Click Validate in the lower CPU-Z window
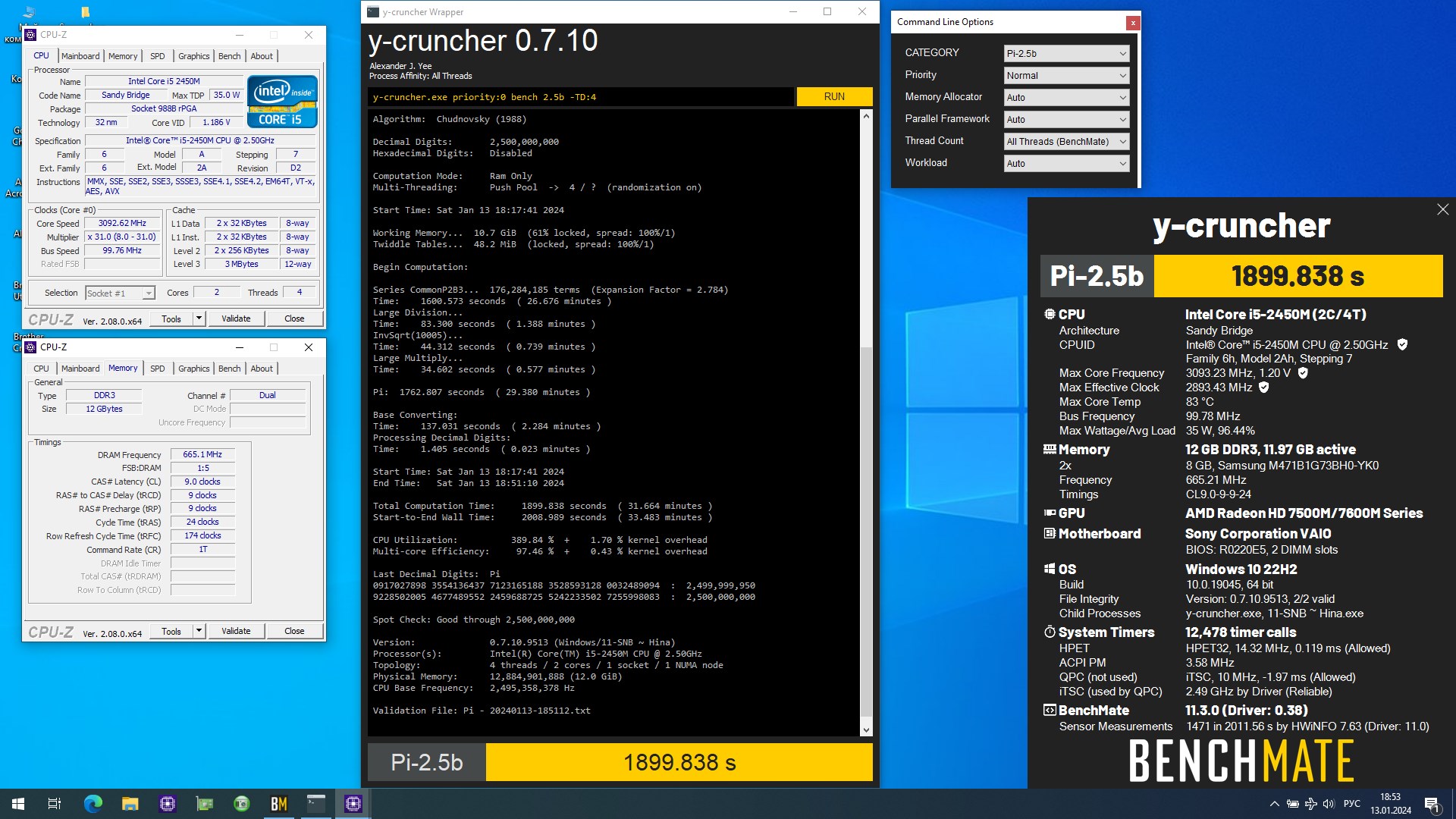Image resolution: width=1456 pixels, height=819 pixels. pyautogui.click(x=236, y=631)
